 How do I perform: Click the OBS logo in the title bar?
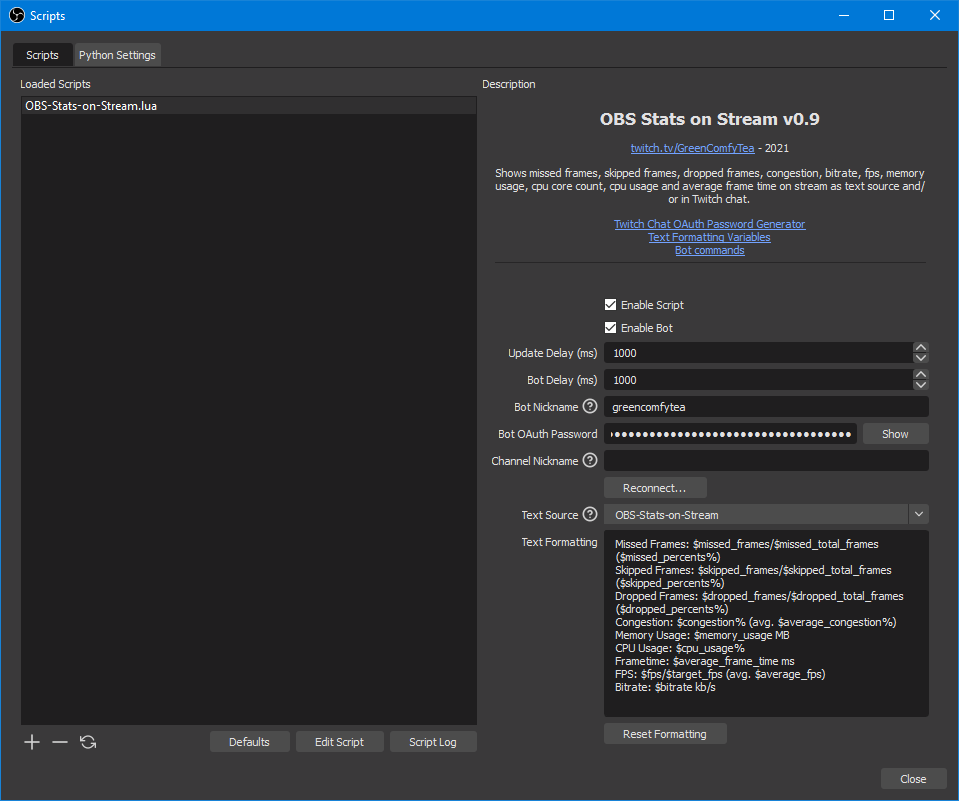tap(15, 15)
